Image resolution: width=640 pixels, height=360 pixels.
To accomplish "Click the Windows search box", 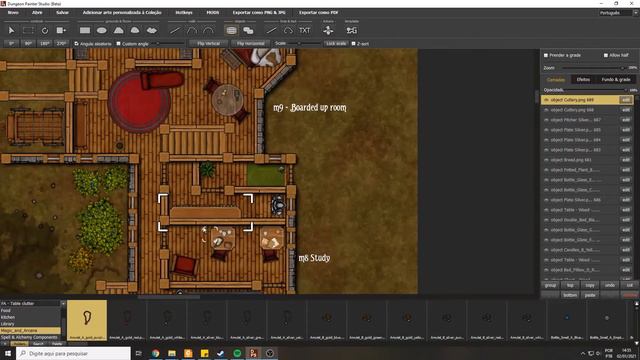I will tap(73, 353).
